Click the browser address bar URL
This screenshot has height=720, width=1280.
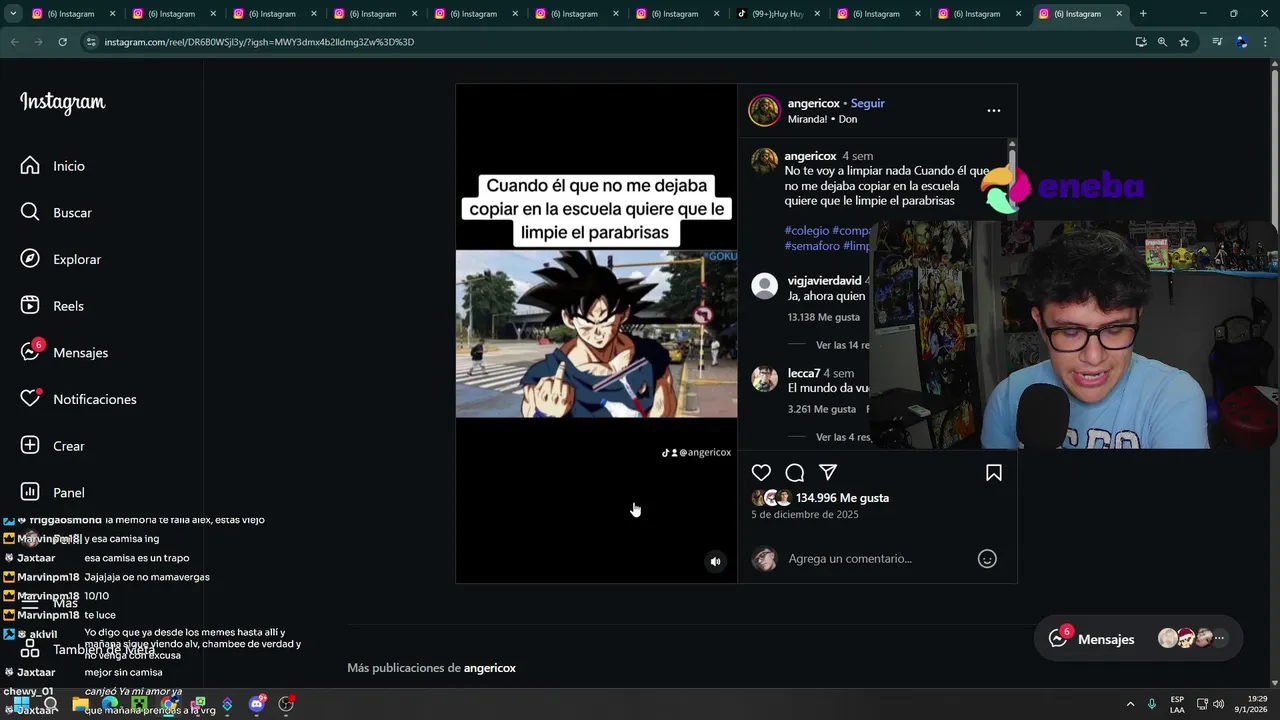(x=259, y=42)
